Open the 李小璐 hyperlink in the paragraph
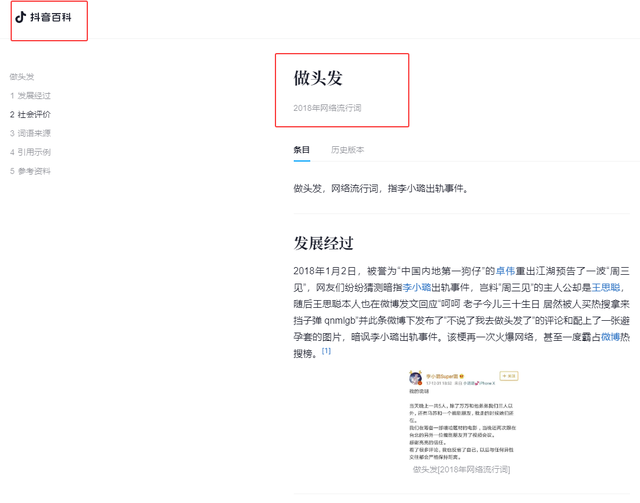640x503 pixels. click(417, 287)
